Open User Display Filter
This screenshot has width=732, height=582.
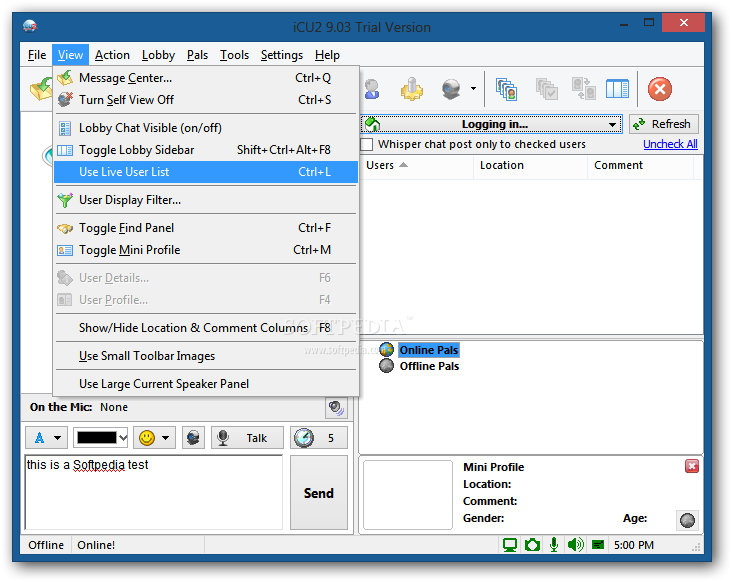coord(206,200)
